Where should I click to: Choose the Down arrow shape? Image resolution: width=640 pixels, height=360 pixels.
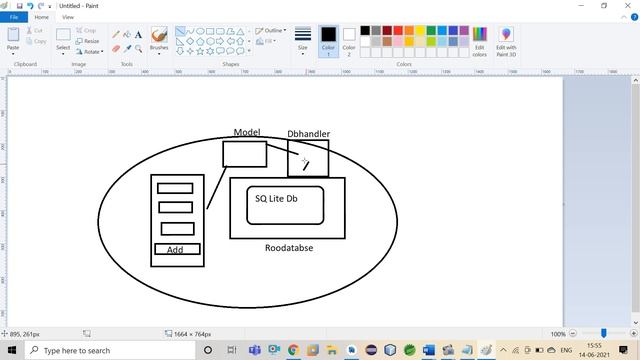coord(180,51)
